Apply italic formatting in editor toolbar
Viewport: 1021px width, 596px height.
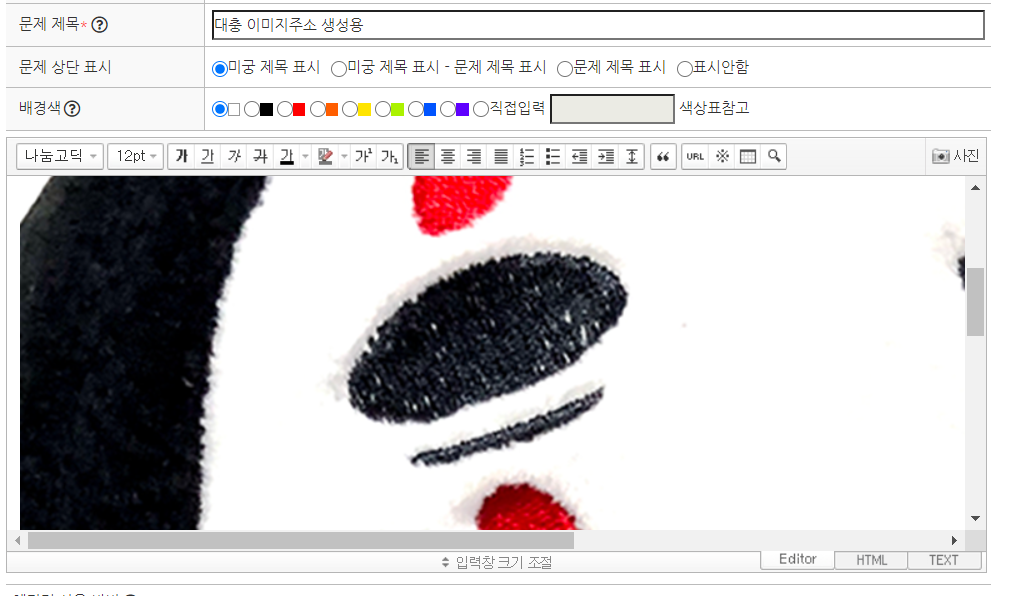234,156
